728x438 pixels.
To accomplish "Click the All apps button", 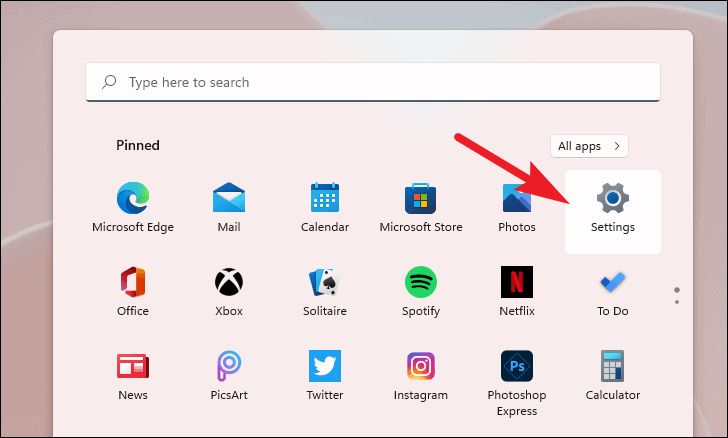I will pos(589,146).
